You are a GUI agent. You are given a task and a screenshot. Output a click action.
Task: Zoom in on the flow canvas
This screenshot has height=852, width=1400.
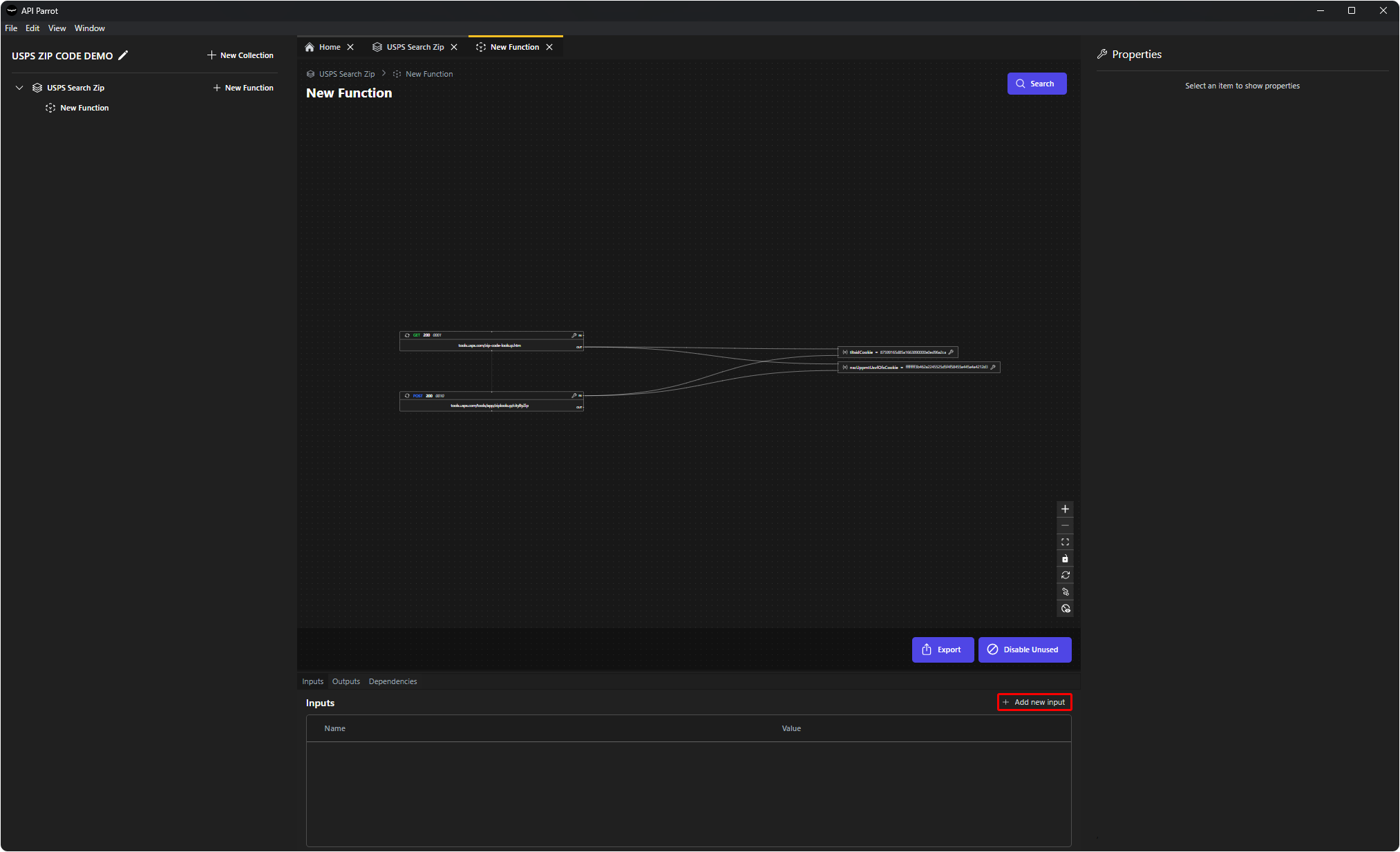coord(1065,509)
